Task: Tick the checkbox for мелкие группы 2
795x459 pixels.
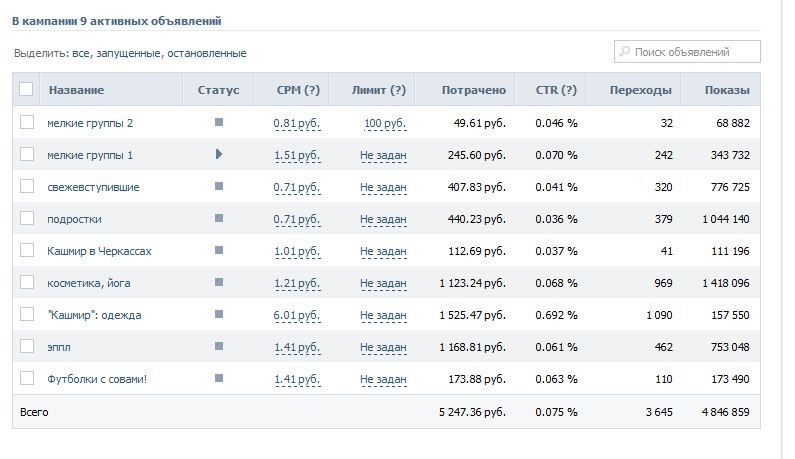Action: [x=27, y=122]
